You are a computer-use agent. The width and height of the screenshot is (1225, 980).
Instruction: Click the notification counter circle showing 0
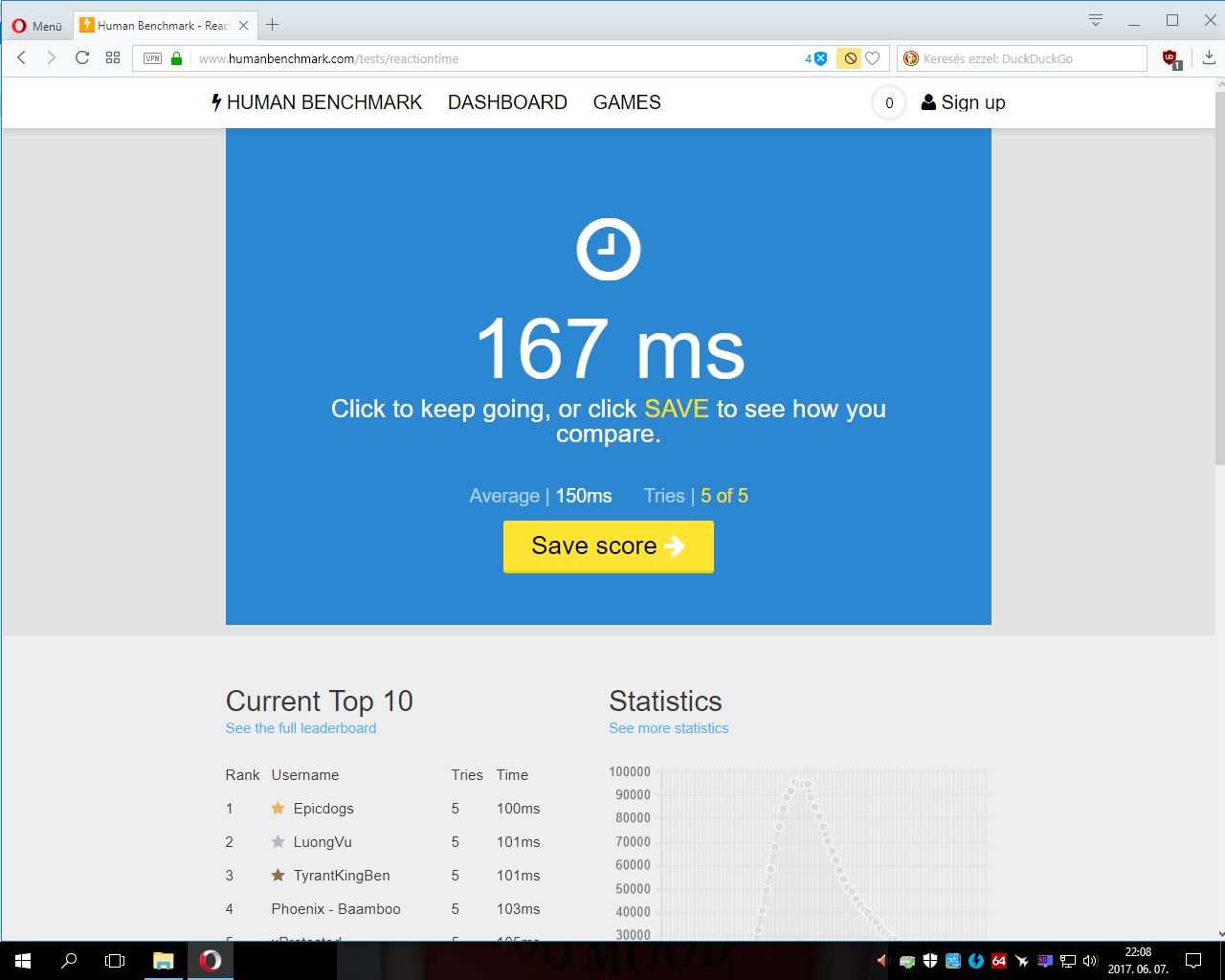point(889,102)
